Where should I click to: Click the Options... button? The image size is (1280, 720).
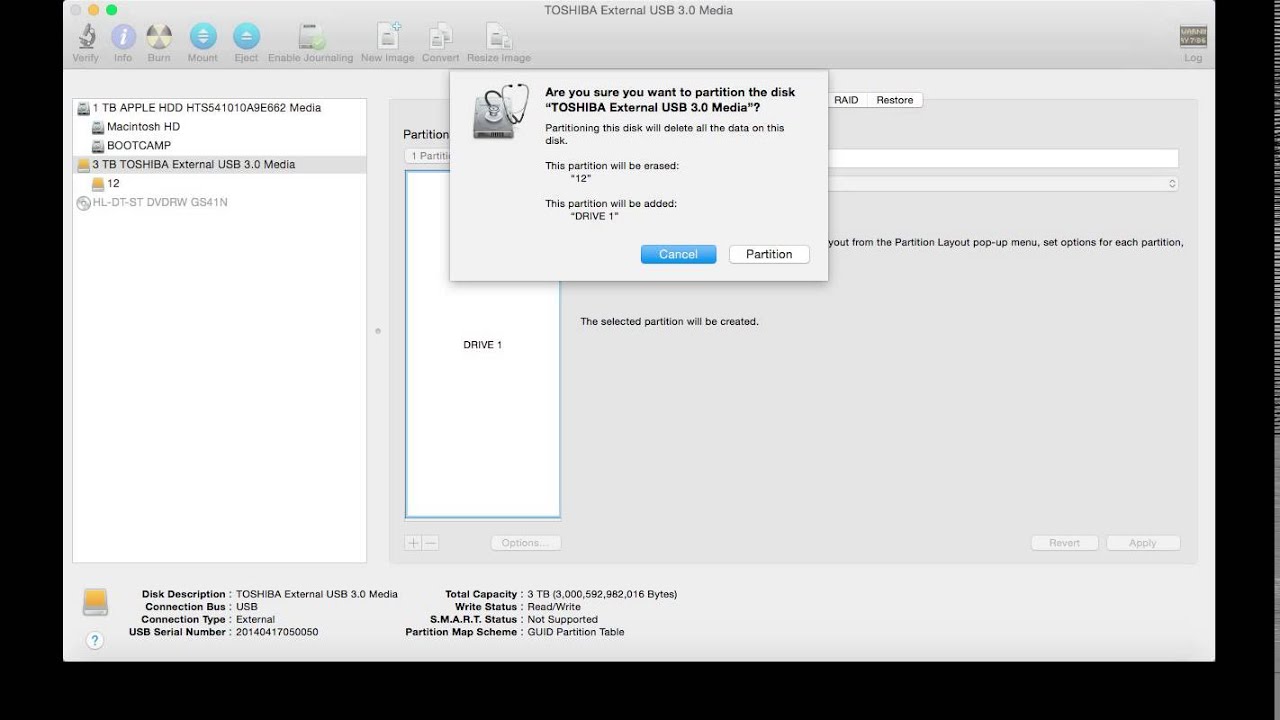point(525,543)
